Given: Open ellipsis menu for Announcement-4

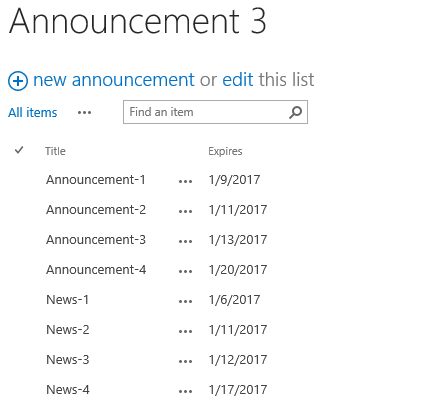Looking at the screenshot, I should click(x=185, y=272).
